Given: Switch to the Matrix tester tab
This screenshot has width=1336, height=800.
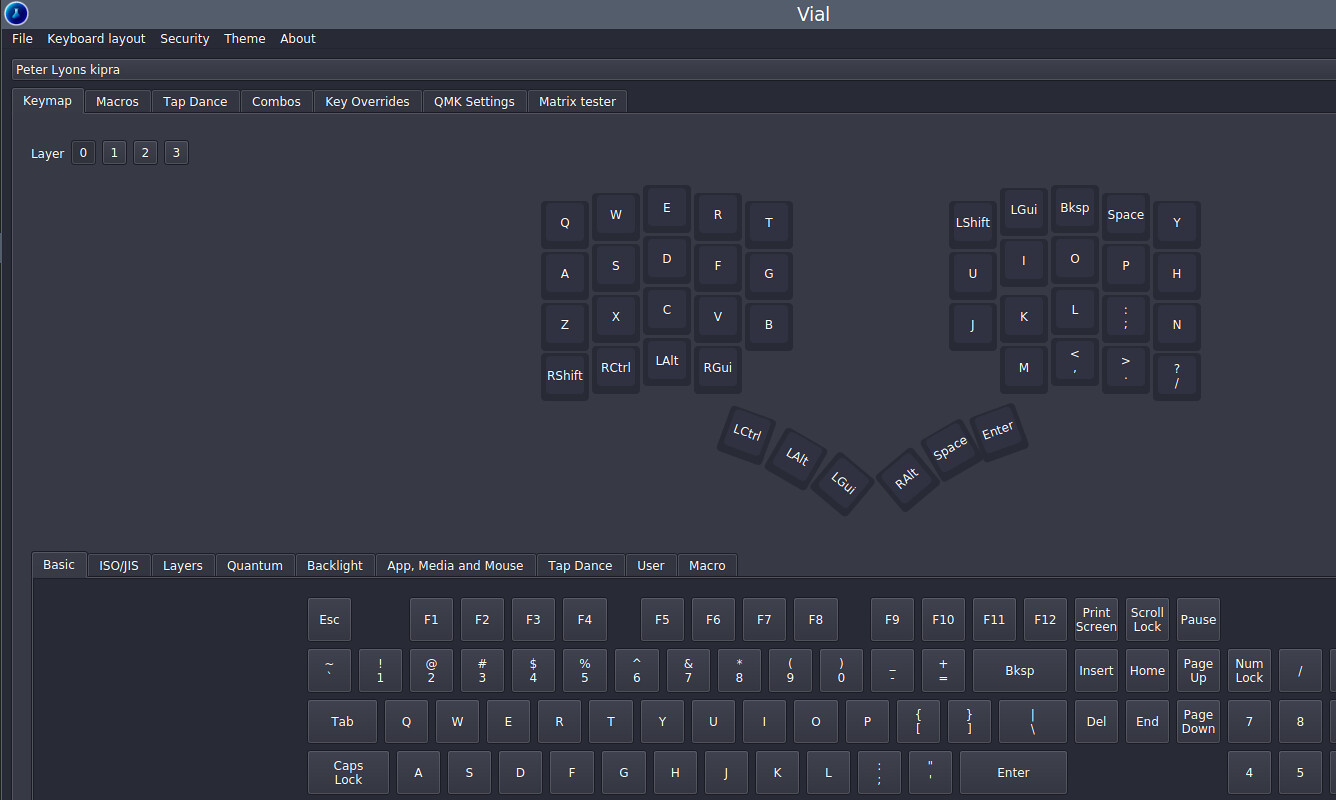Looking at the screenshot, I should pyautogui.click(x=577, y=101).
